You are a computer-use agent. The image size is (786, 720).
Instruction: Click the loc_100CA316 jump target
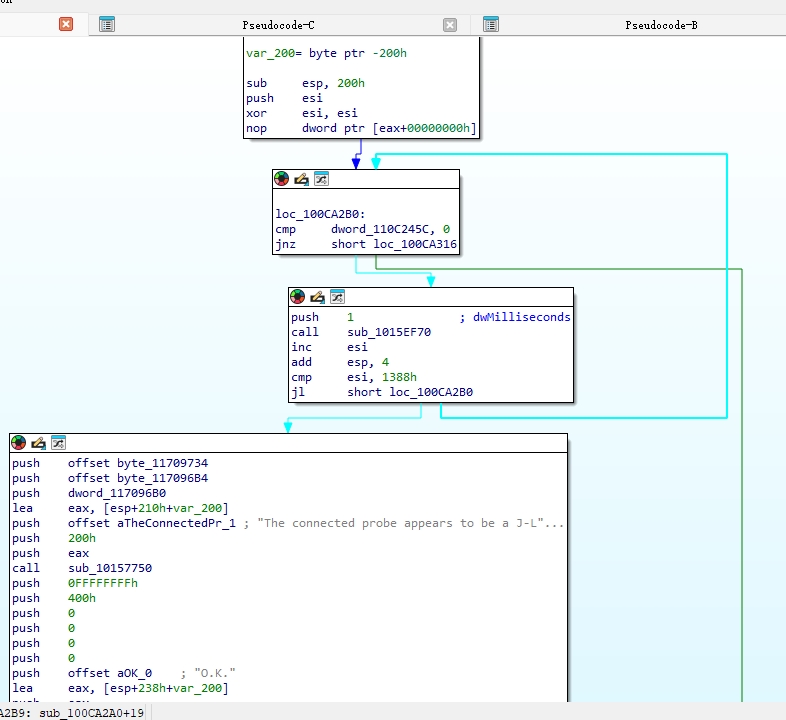[415, 244]
